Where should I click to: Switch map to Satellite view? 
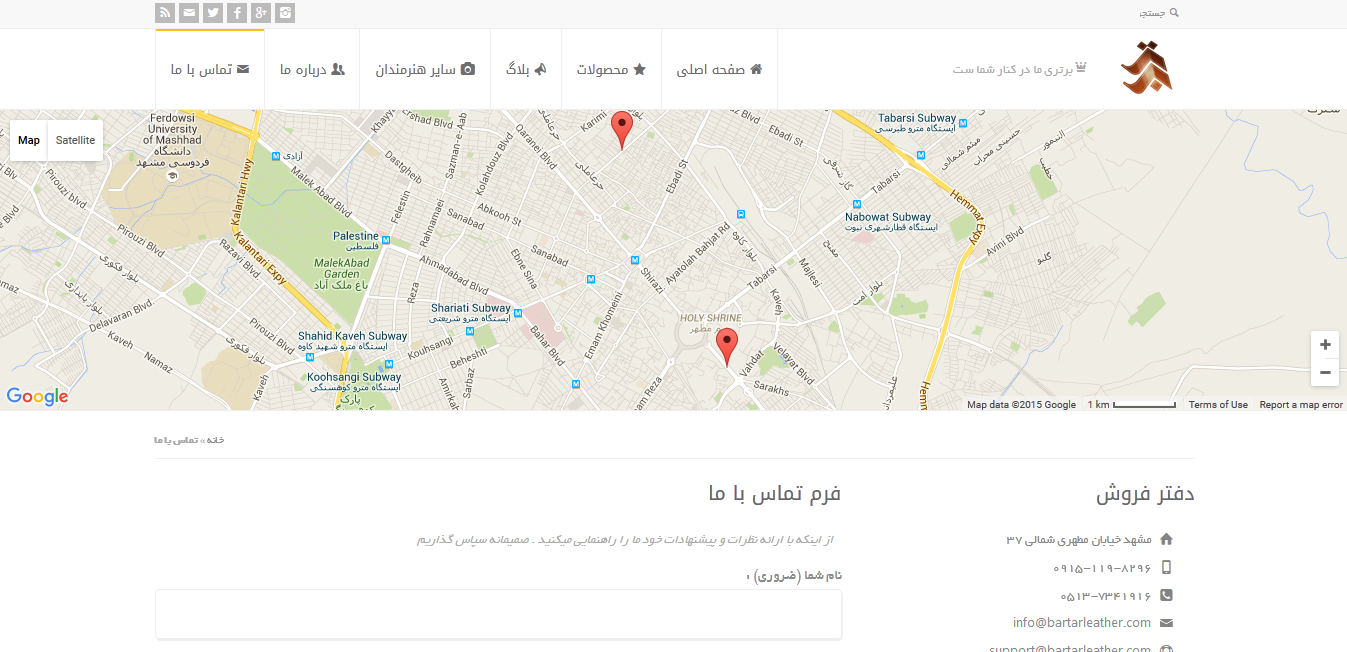click(x=75, y=140)
